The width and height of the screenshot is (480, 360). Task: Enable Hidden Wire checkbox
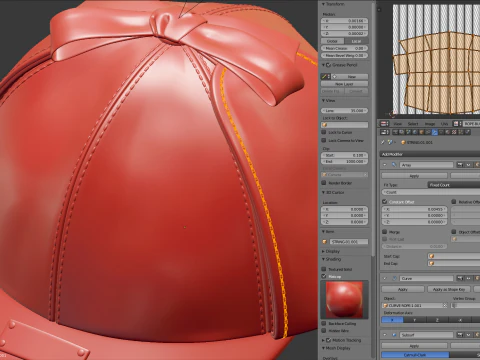(x=324, y=331)
